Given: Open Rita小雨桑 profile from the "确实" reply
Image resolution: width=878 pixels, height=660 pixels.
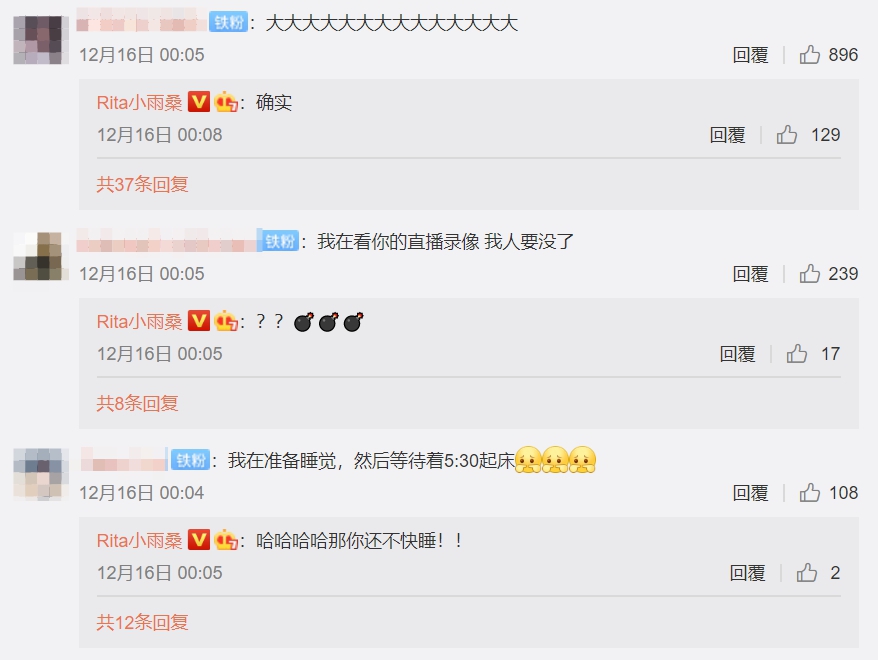Looking at the screenshot, I should [139, 102].
